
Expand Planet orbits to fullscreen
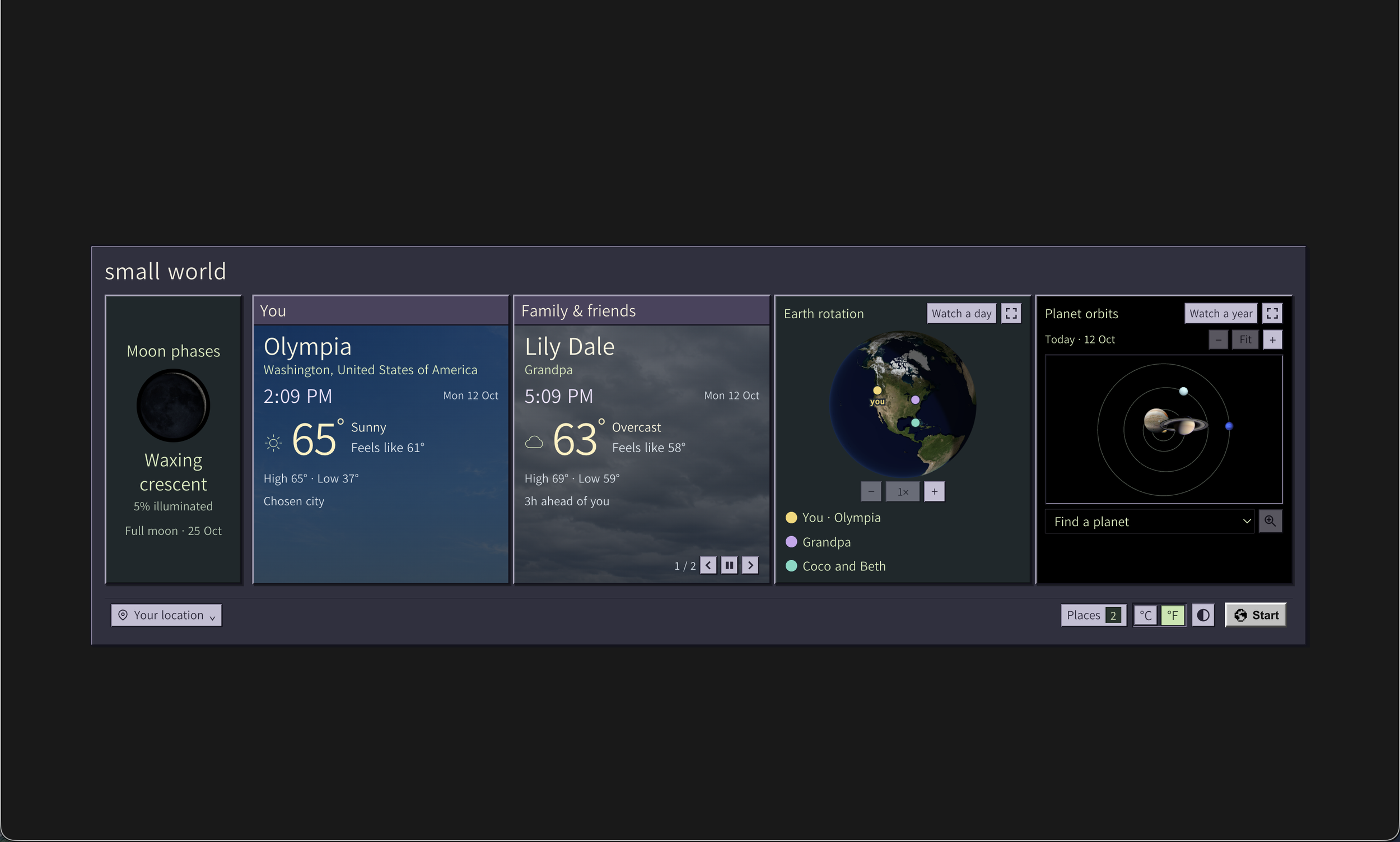click(x=1272, y=313)
